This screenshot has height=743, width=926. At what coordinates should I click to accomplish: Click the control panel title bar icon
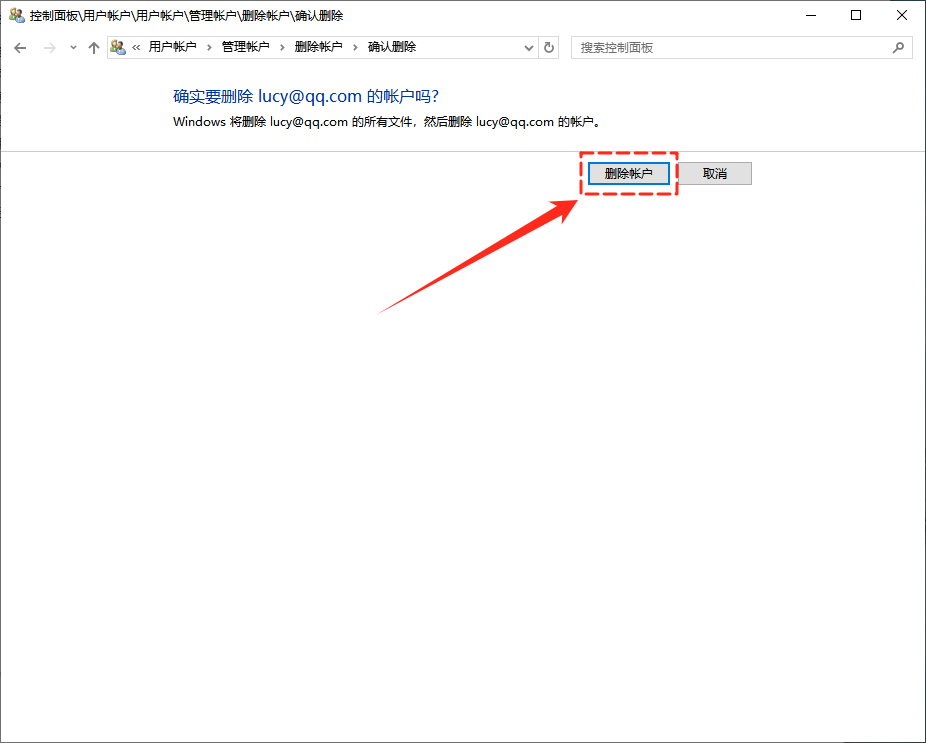coord(16,15)
